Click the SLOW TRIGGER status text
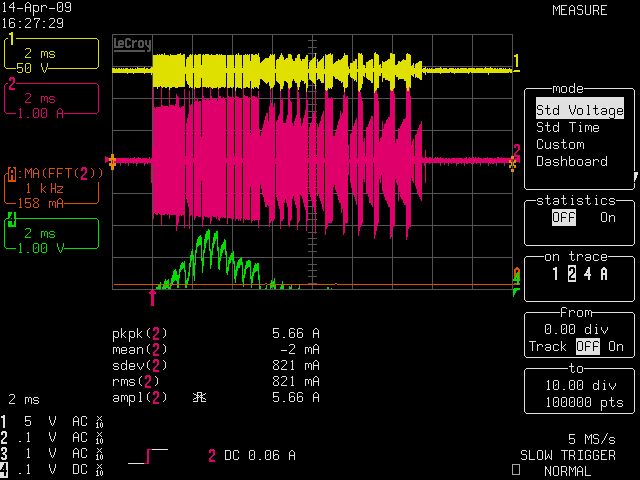The height and width of the screenshot is (480, 640). pos(567,455)
